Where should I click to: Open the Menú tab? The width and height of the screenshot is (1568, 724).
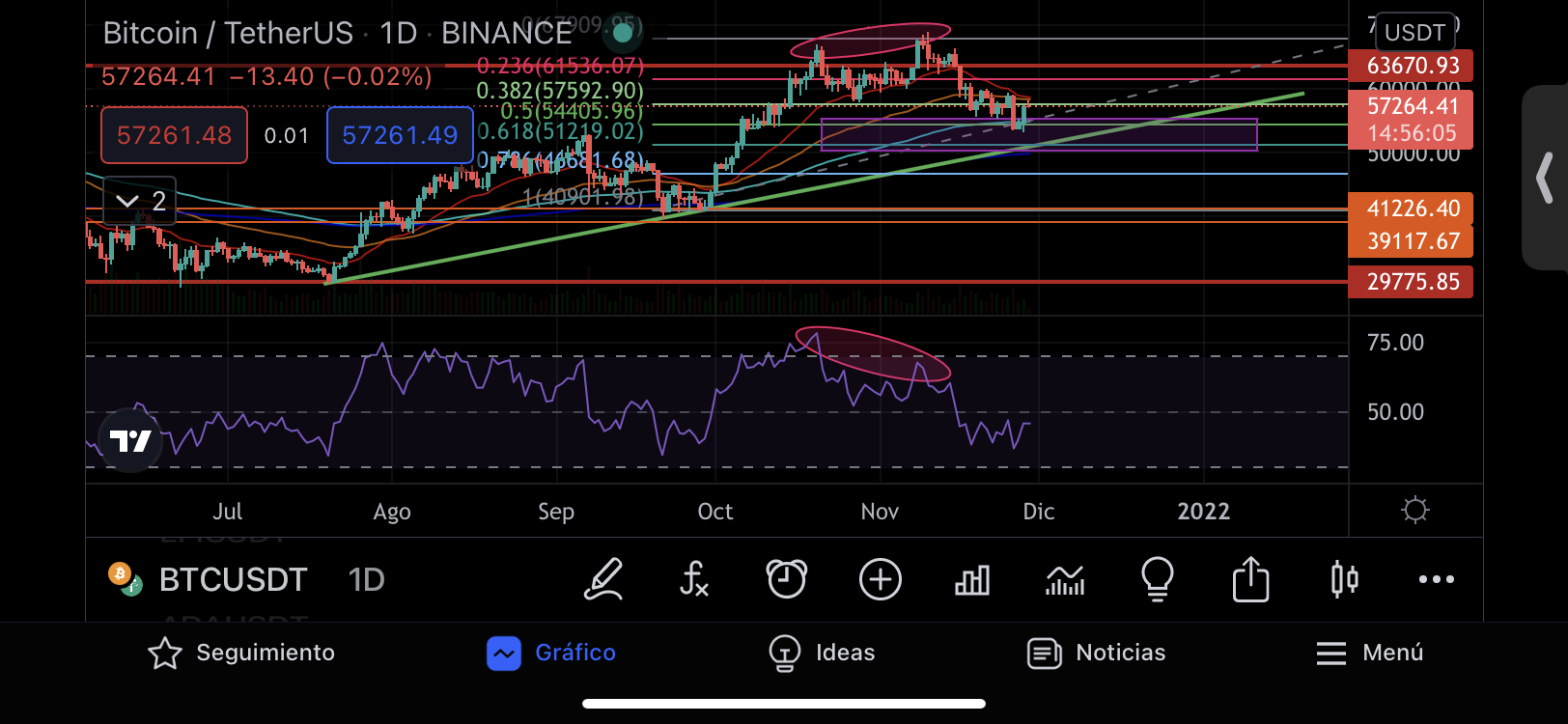(1369, 654)
